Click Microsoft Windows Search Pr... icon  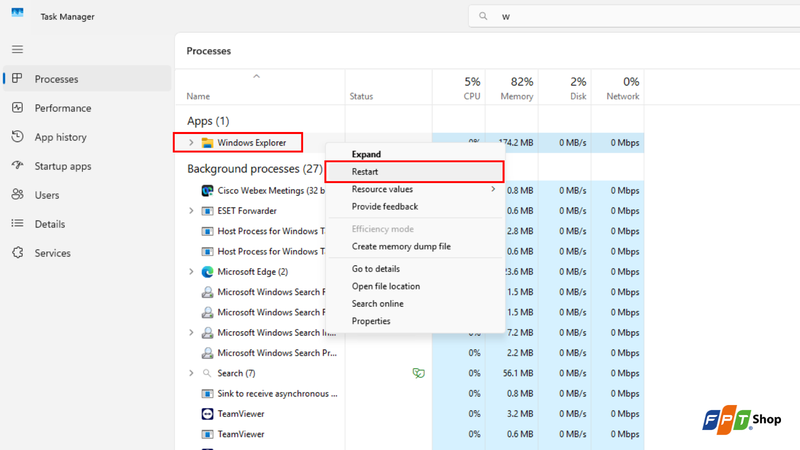[x=207, y=353]
